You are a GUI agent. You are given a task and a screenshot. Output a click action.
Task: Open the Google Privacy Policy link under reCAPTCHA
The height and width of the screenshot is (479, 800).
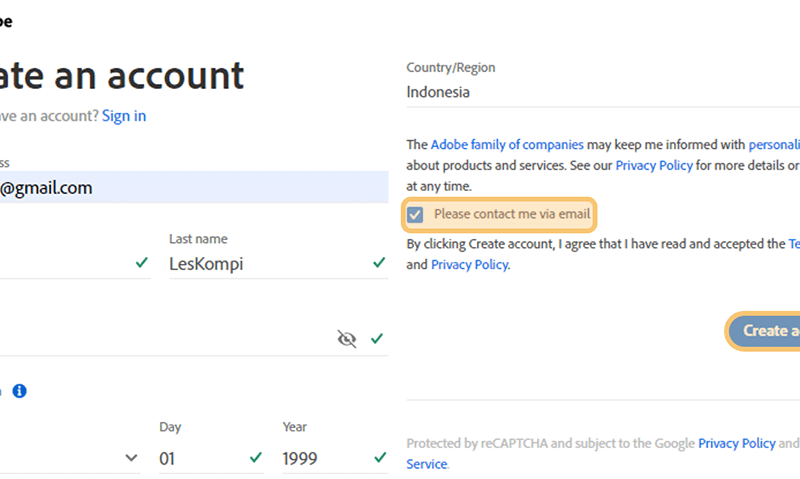pos(737,444)
